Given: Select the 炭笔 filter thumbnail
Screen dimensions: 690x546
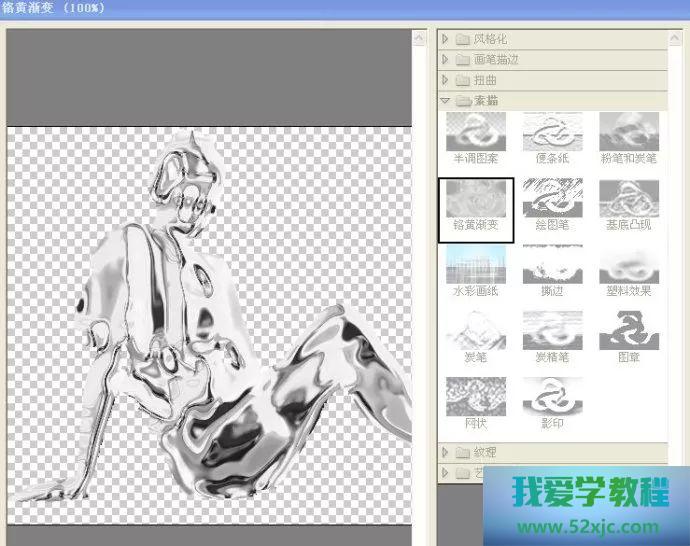Looking at the screenshot, I should 475,331.
